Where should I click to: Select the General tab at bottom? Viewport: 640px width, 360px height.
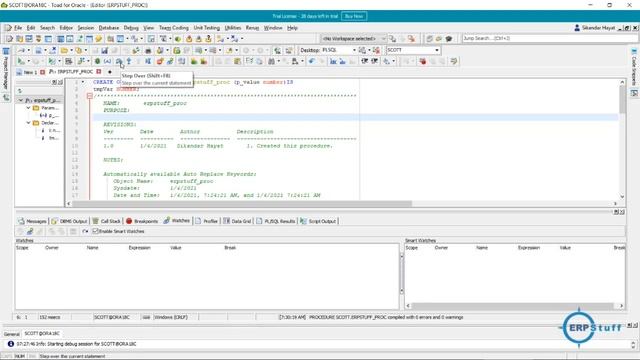point(11,334)
